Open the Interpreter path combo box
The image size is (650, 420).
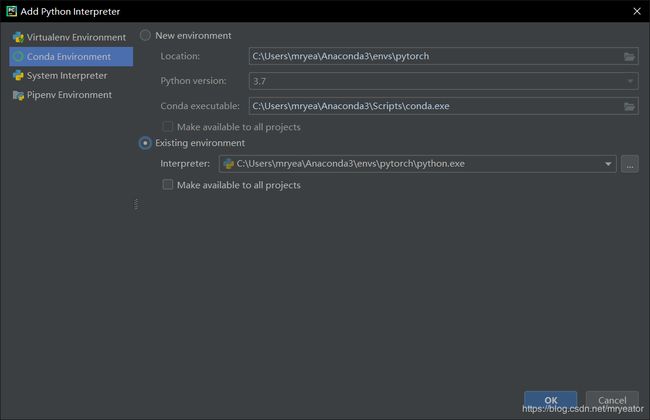[417, 164]
